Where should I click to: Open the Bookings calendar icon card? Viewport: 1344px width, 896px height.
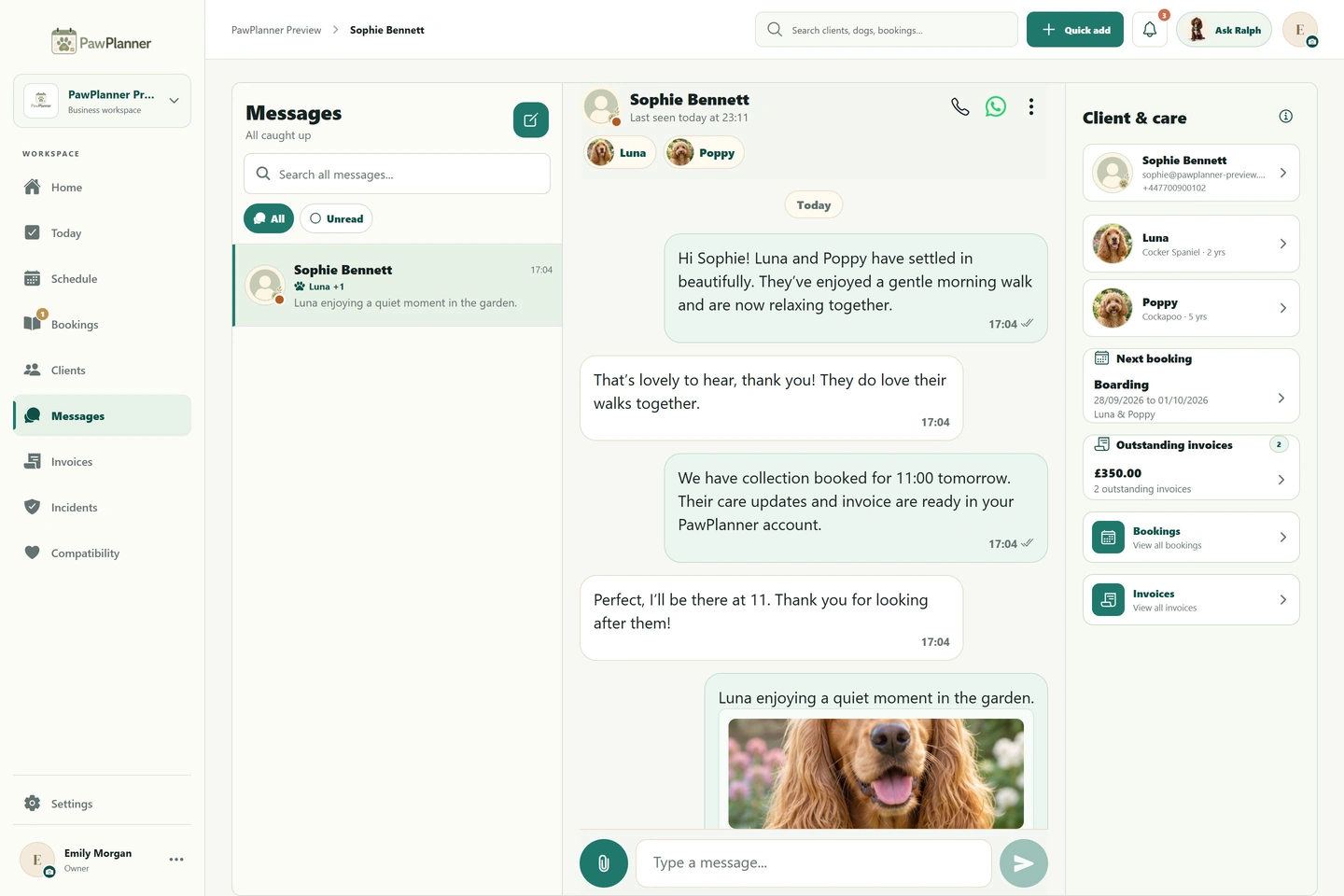[1191, 537]
